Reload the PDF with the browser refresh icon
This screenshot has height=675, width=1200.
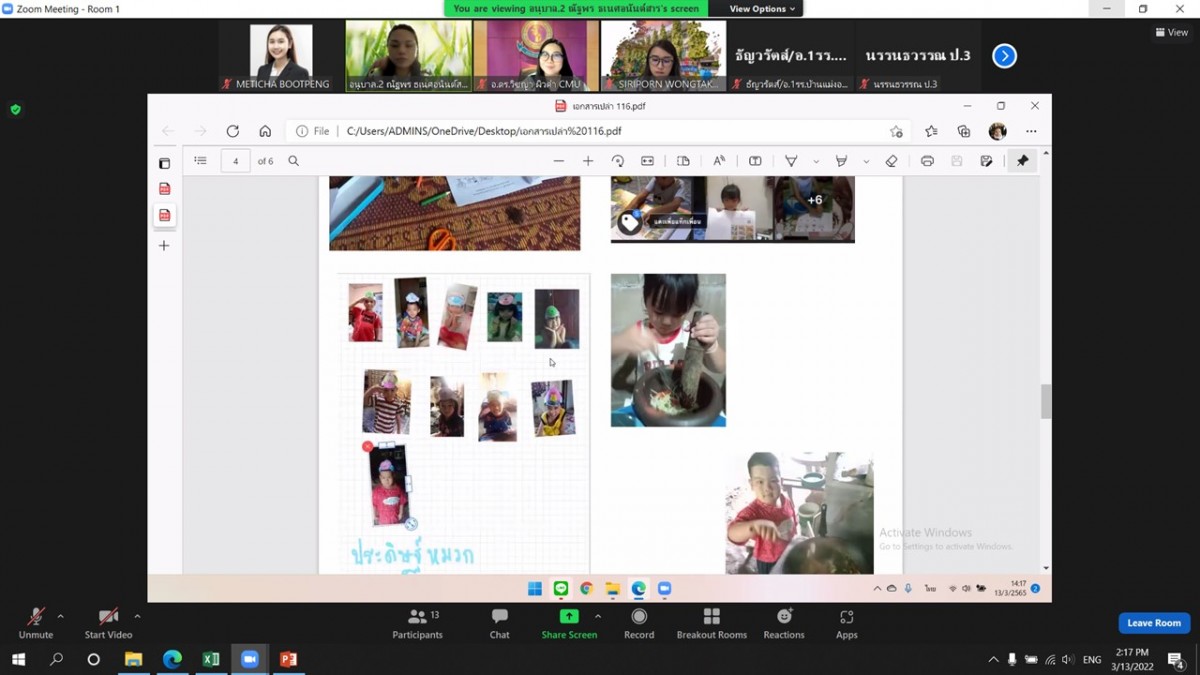[232, 131]
